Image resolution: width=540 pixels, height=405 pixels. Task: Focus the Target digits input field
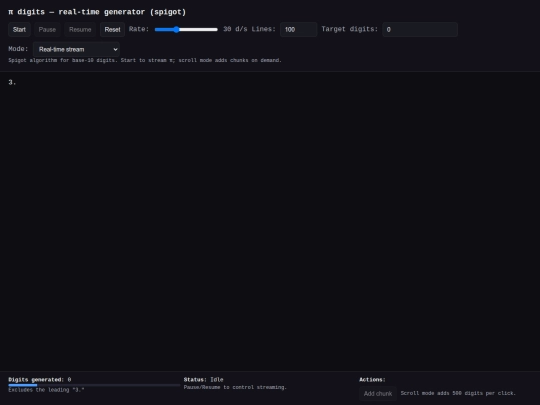tap(420, 30)
